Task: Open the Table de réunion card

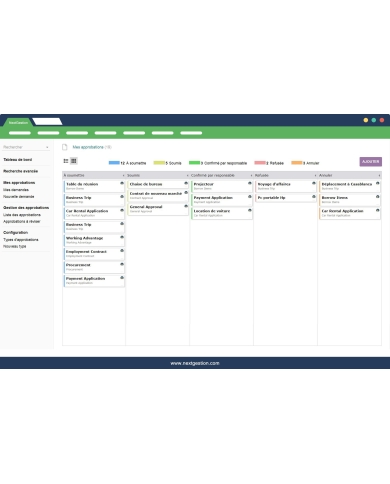Action: pyautogui.click(x=94, y=186)
